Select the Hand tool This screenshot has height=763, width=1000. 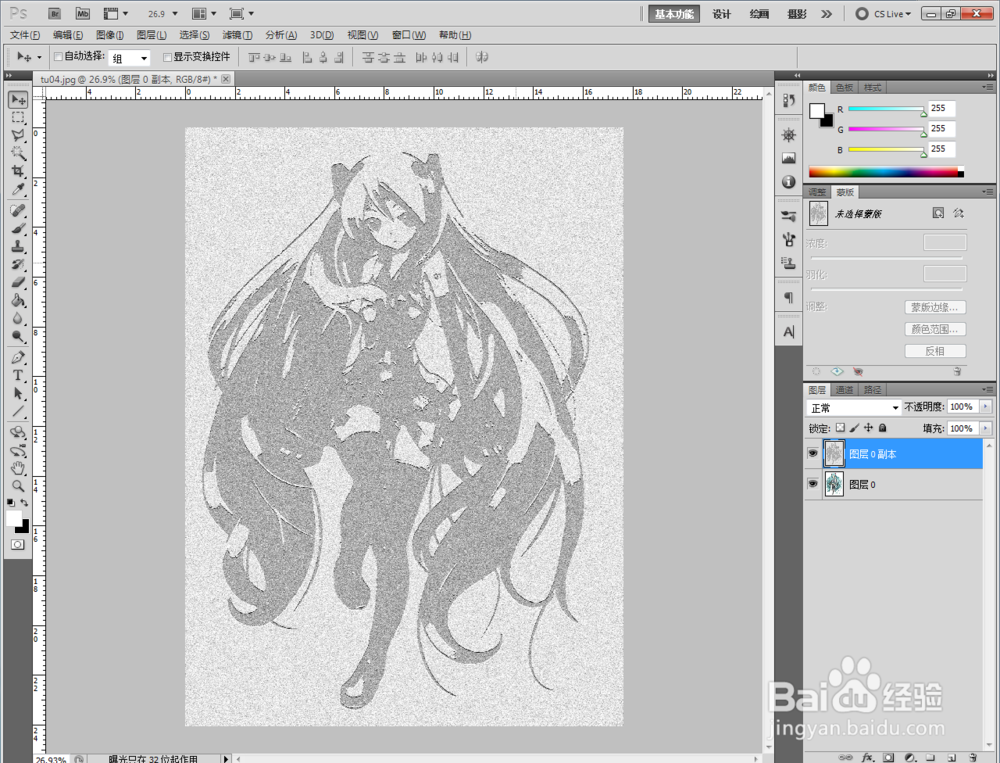(x=18, y=468)
